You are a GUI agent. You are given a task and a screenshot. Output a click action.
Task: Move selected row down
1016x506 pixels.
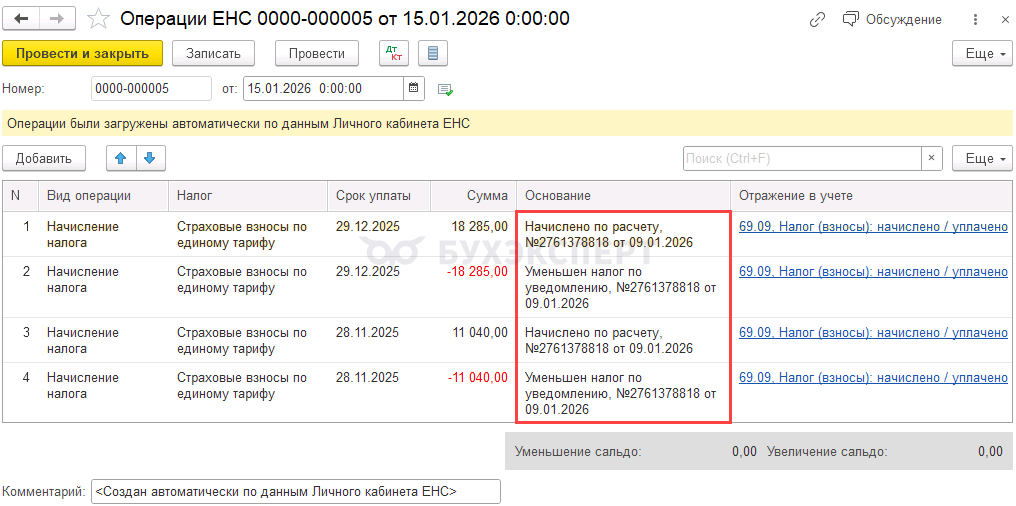(150, 159)
